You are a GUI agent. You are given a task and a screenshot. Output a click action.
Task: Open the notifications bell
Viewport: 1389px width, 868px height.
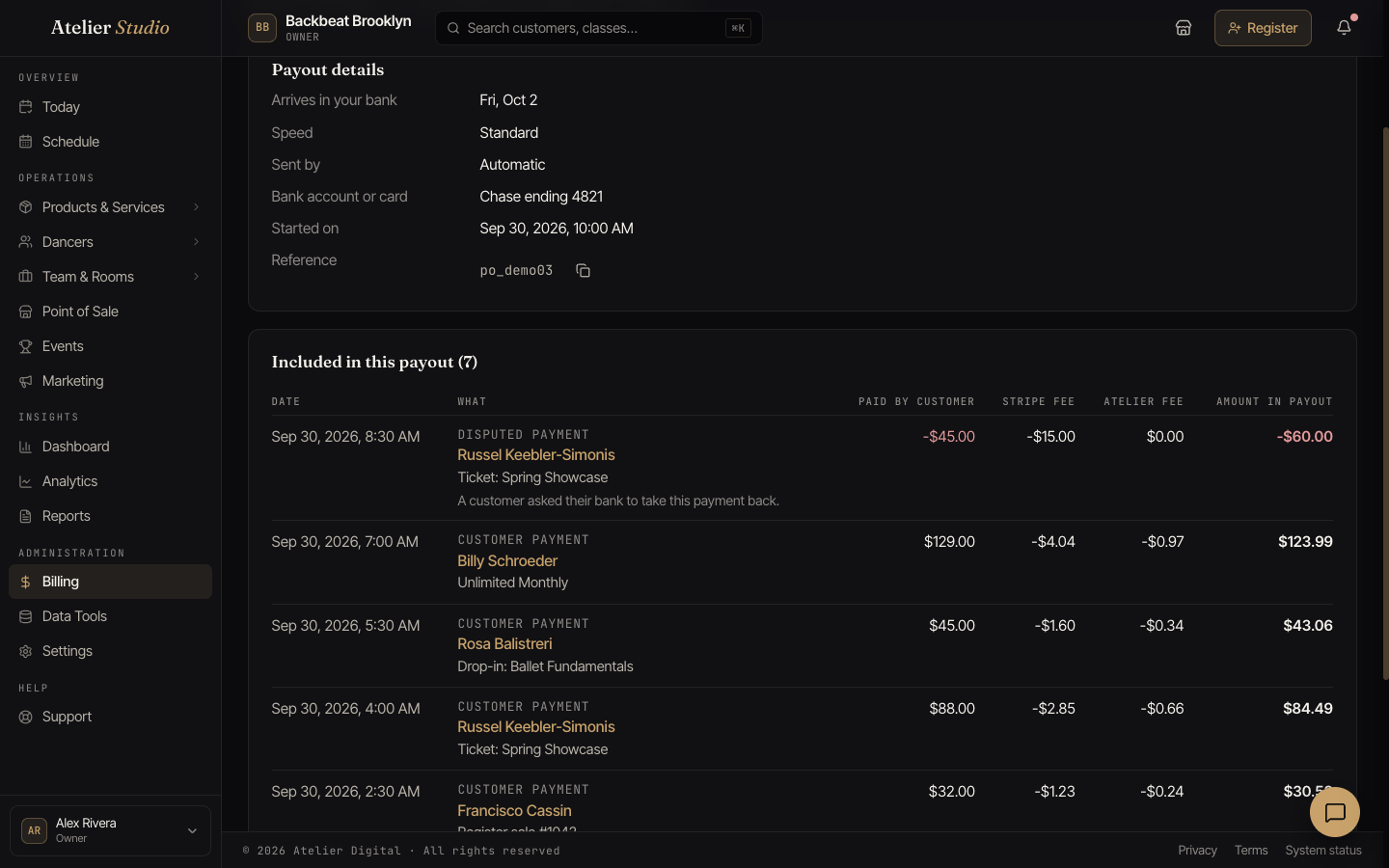click(x=1344, y=28)
